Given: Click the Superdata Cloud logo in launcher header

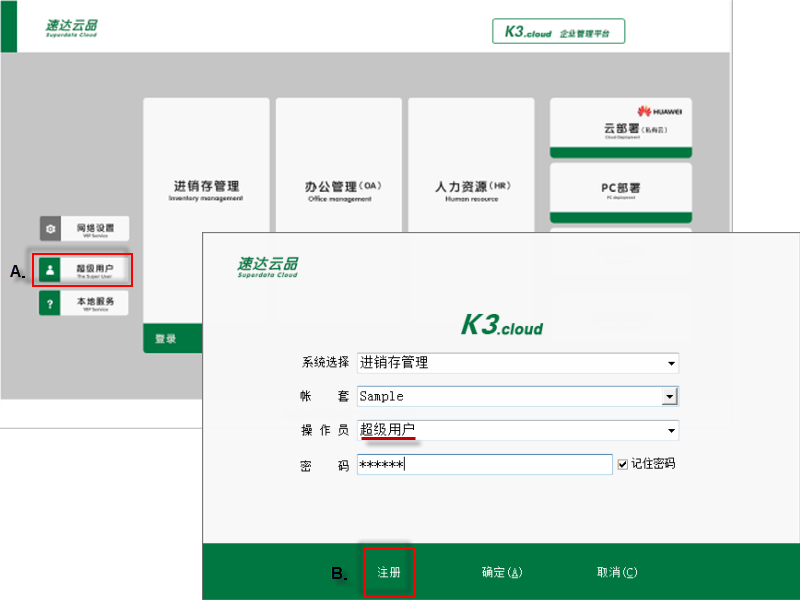Looking at the screenshot, I should [71, 28].
